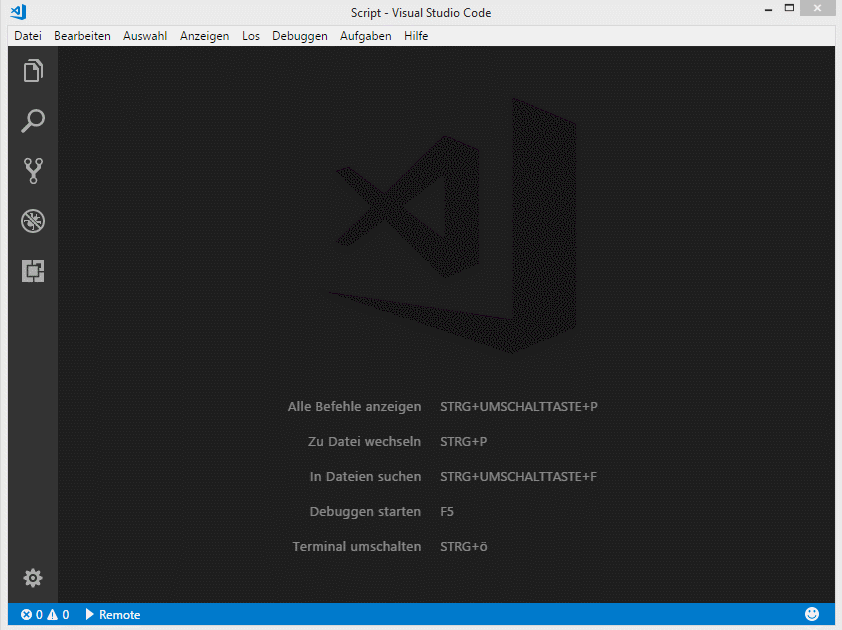Open the Search panel in sidebar
The width and height of the screenshot is (842, 630).
pos(33,121)
